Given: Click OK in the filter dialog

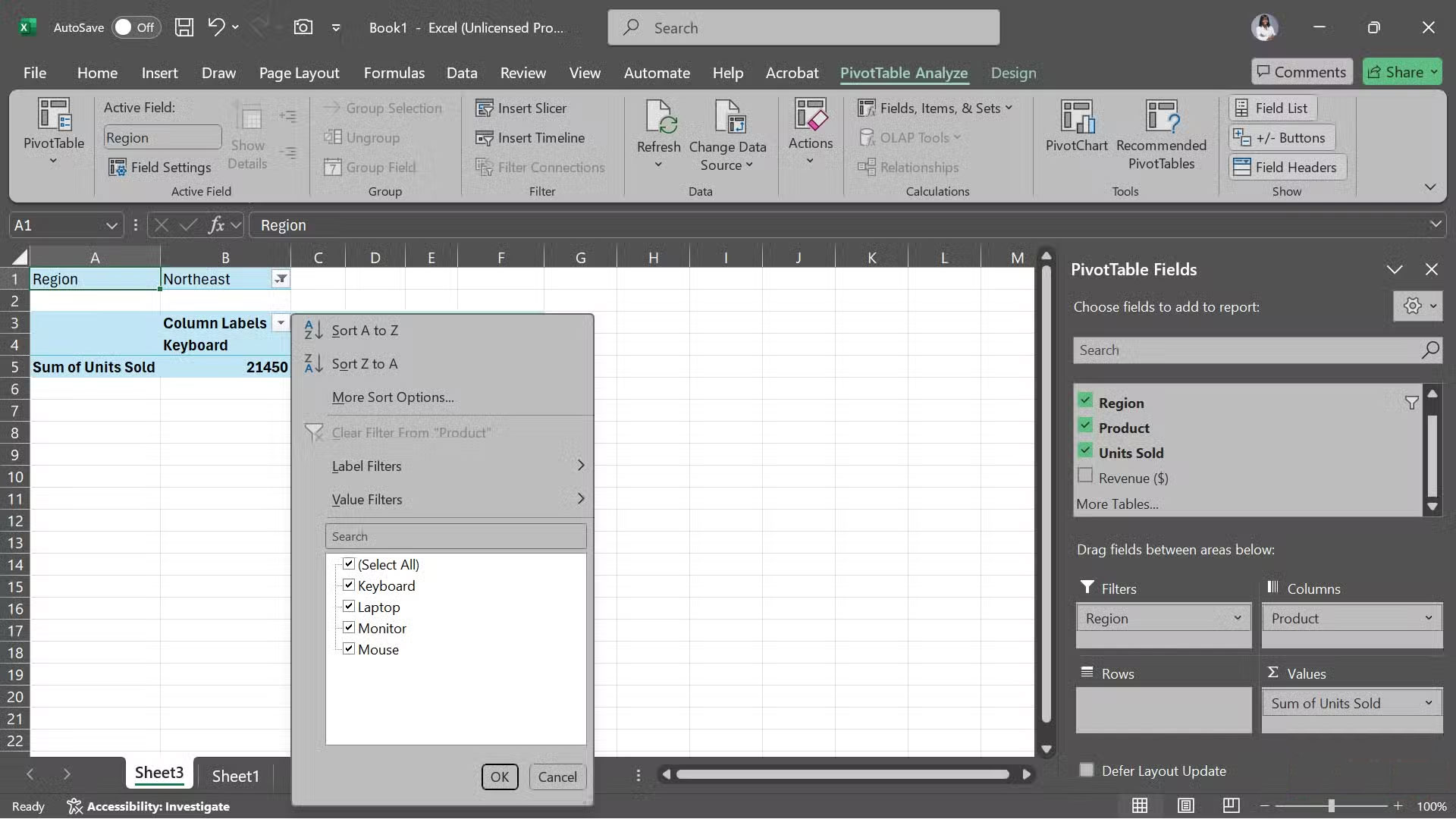Looking at the screenshot, I should [499, 777].
